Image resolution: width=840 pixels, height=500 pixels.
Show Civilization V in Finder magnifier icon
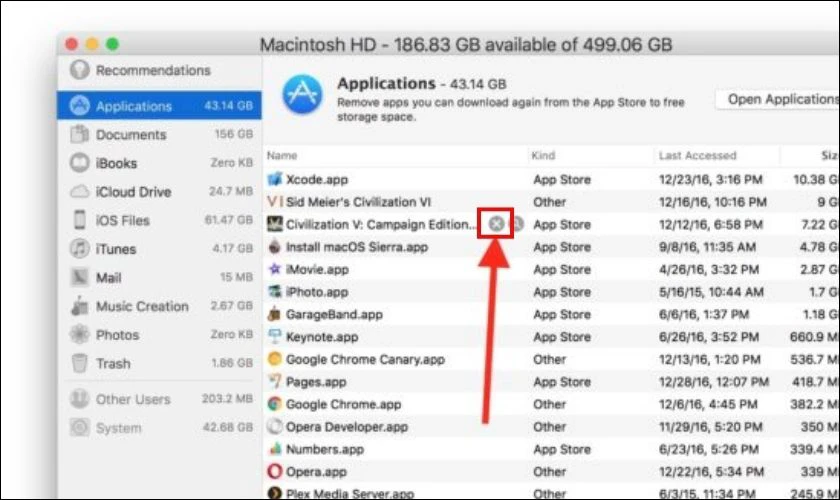click(516, 223)
